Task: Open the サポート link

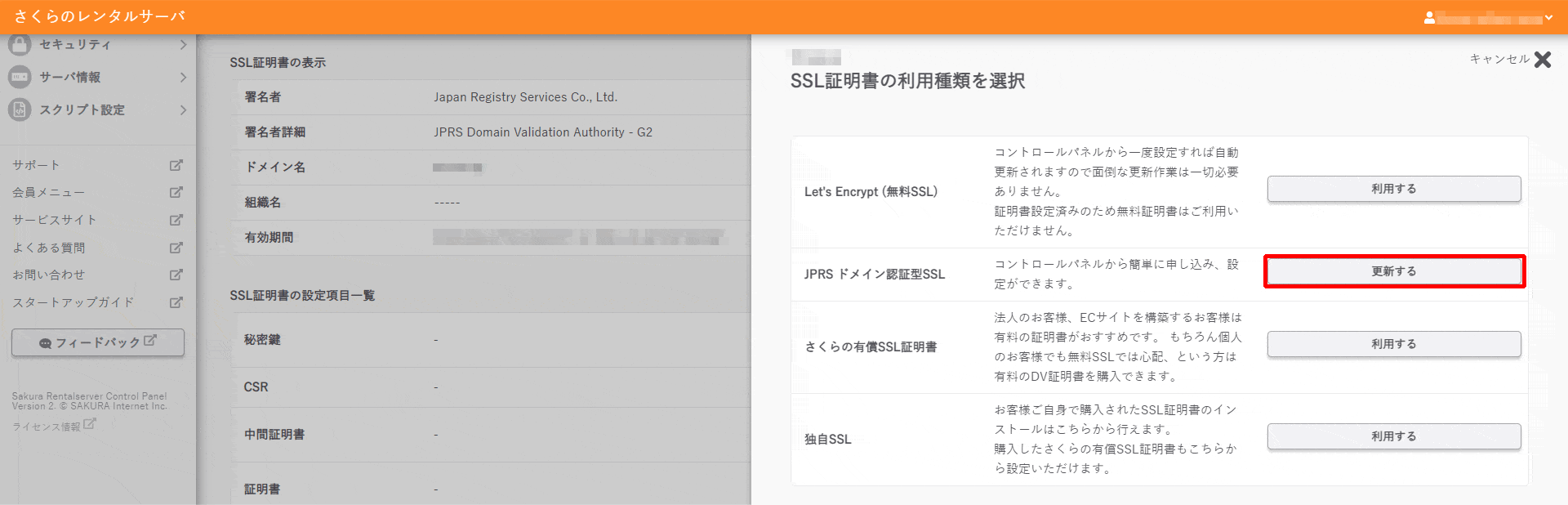Action: (37, 165)
